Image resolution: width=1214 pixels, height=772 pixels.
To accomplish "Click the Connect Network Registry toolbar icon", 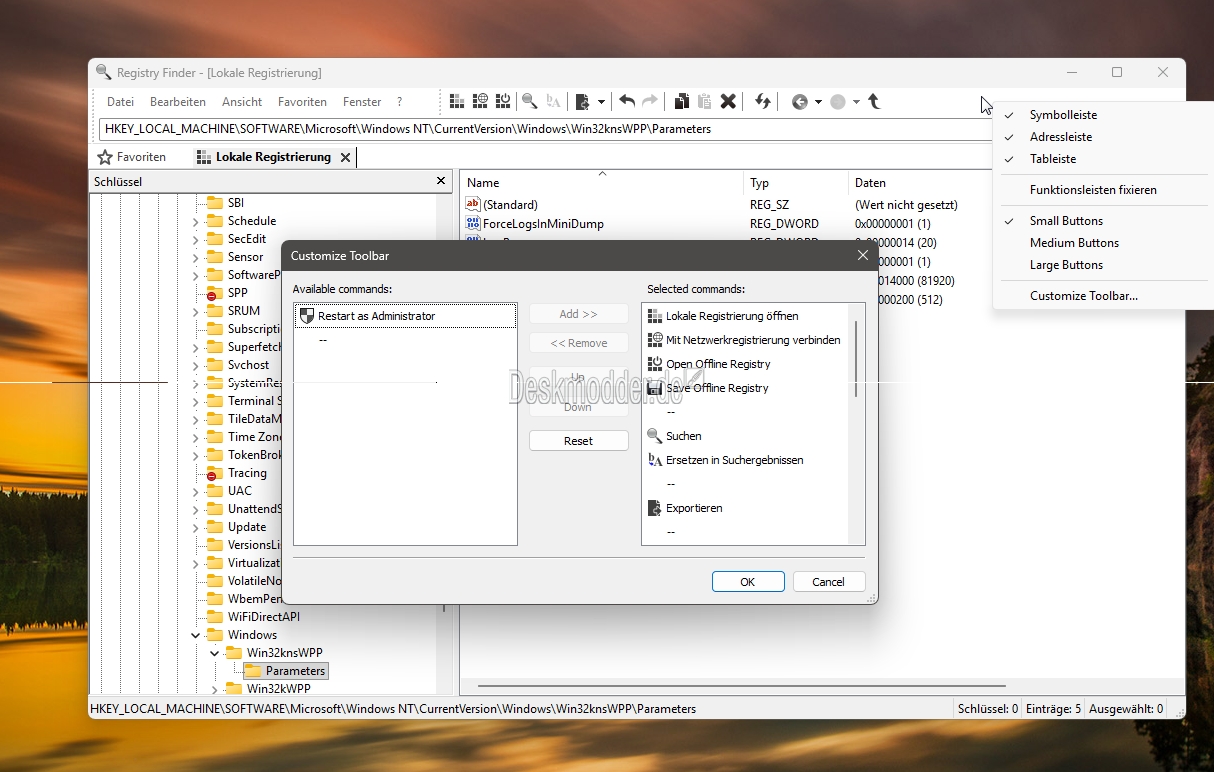I will tap(480, 102).
